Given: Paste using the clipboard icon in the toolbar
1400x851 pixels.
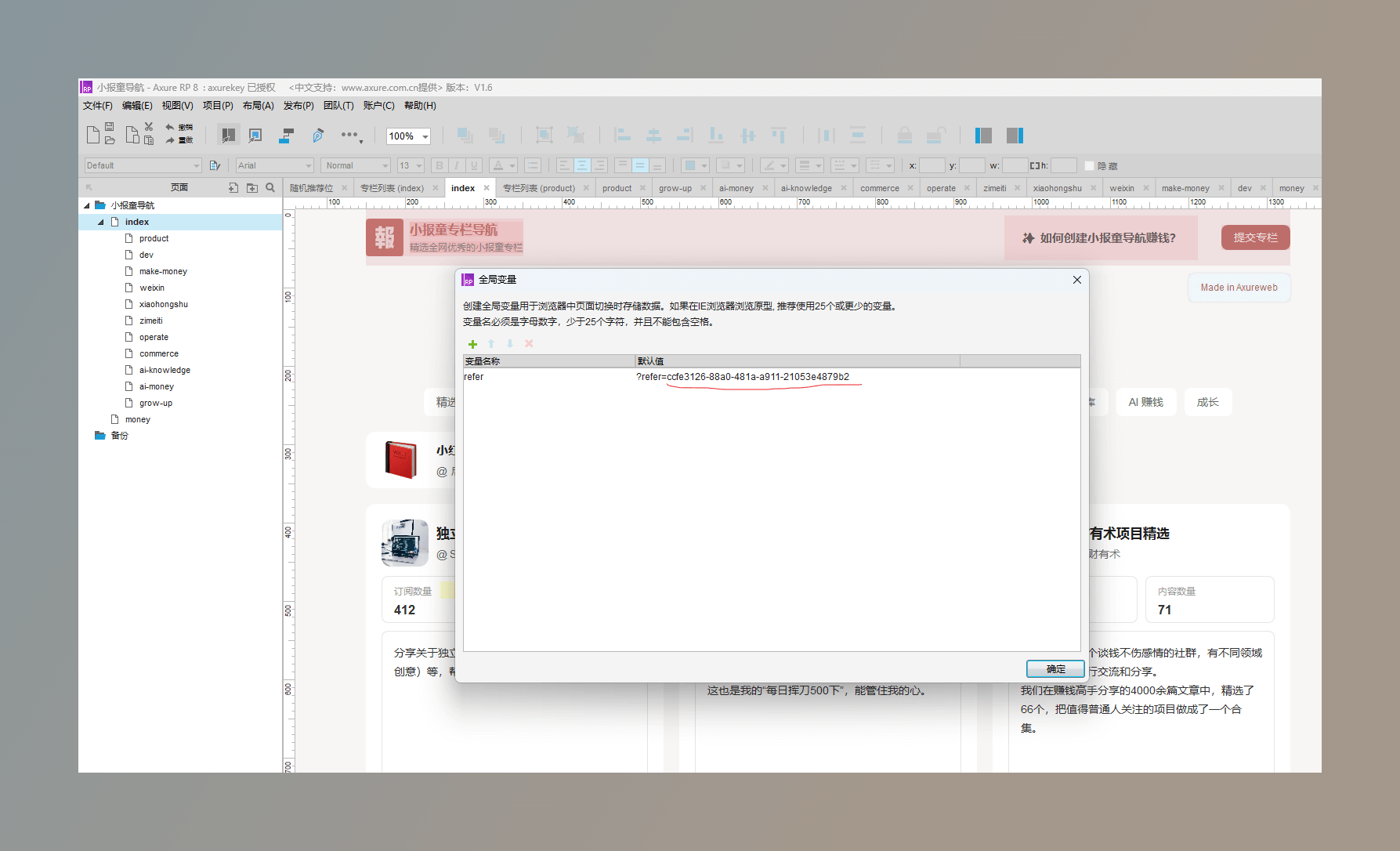Looking at the screenshot, I should click(149, 140).
